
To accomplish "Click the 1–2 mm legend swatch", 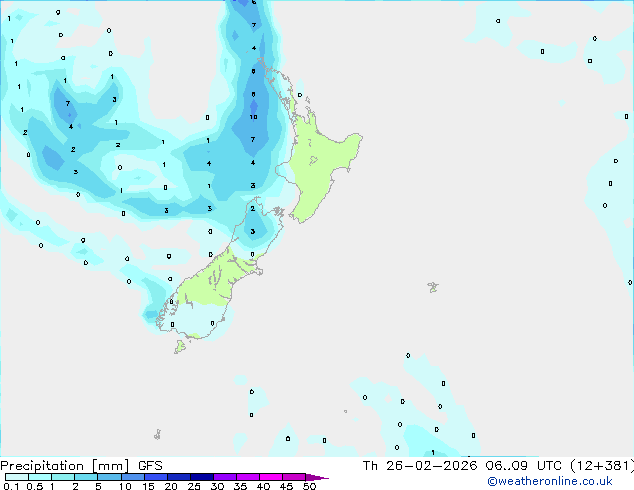I will click(63, 477).
